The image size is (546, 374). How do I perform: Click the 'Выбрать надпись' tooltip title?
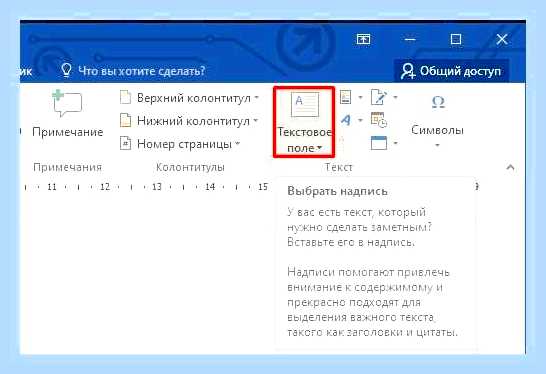point(337,192)
